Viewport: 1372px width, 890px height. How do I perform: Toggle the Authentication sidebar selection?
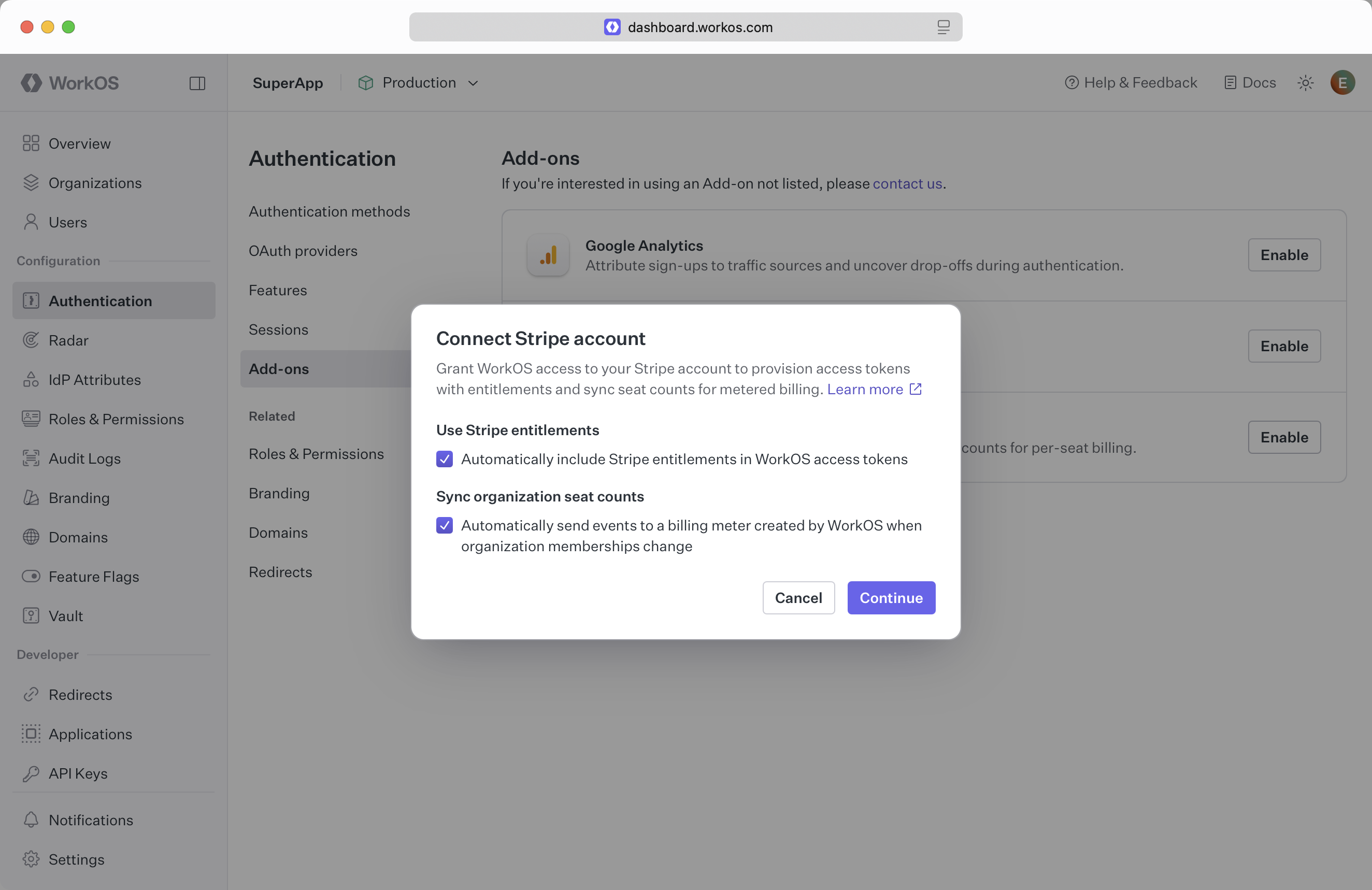(x=101, y=300)
